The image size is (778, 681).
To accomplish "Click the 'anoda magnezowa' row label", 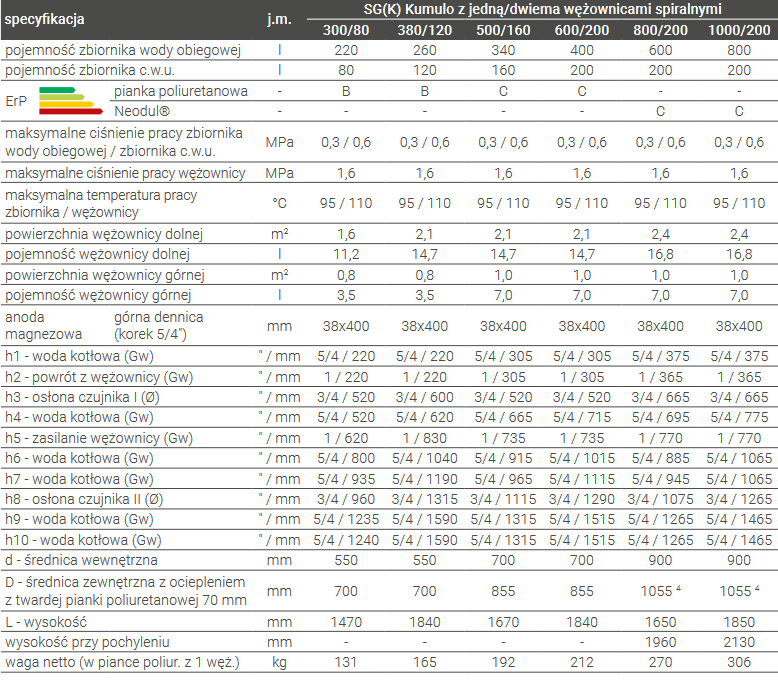I will 41,326.
